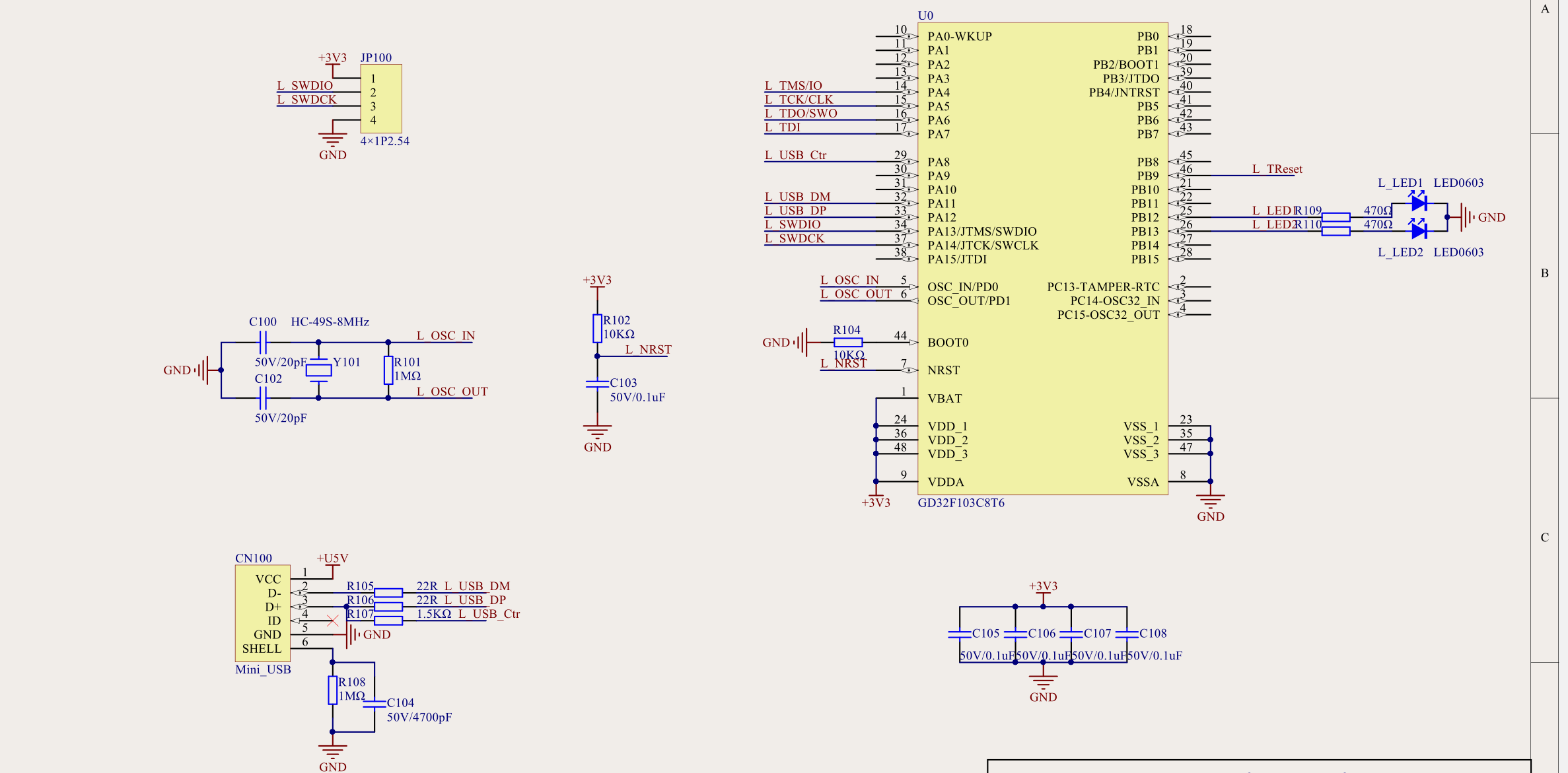1568x773 pixels.
Task: Select decoupling capacitor C105
Action: point(960,634)
